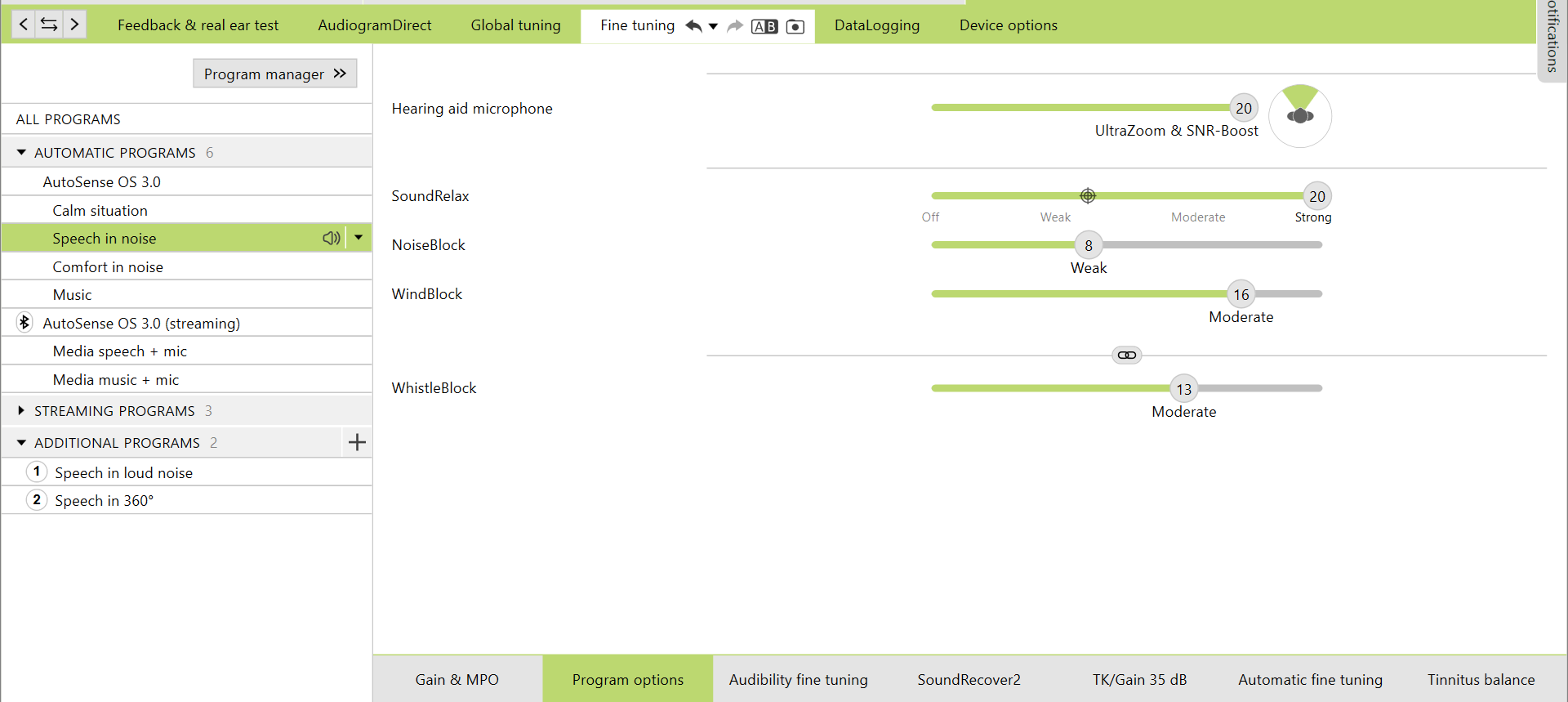Toggle the link icon above WhistleBlock

(x=1127, y=355)
